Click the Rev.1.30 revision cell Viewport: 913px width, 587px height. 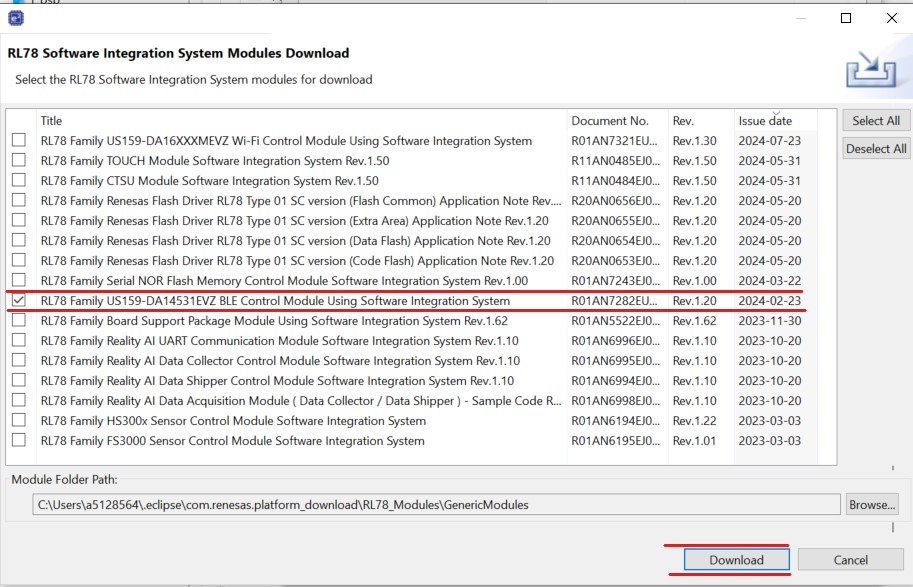tap(695, 141)
